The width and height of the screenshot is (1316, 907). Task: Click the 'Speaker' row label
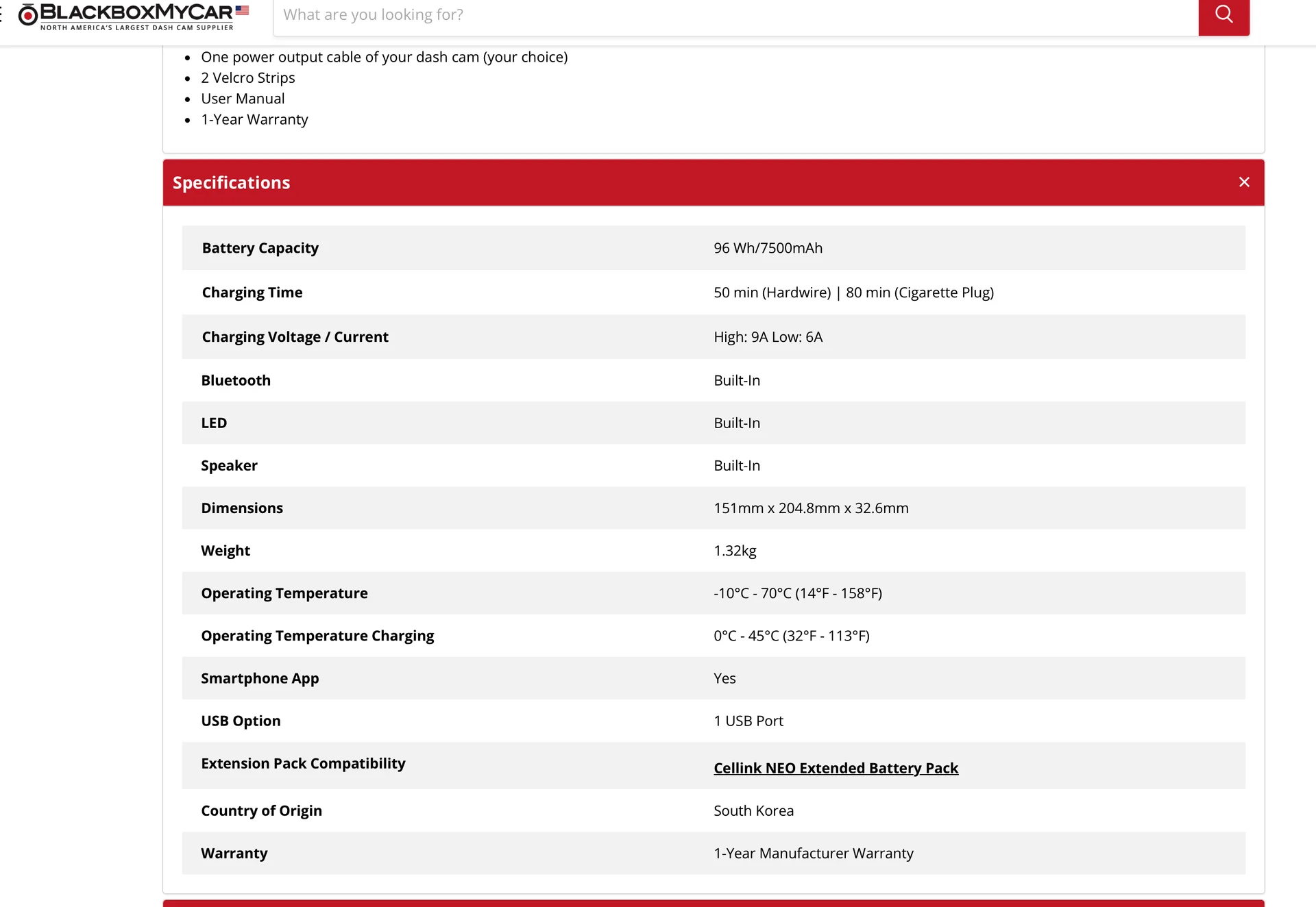click(x=229, y=466)
